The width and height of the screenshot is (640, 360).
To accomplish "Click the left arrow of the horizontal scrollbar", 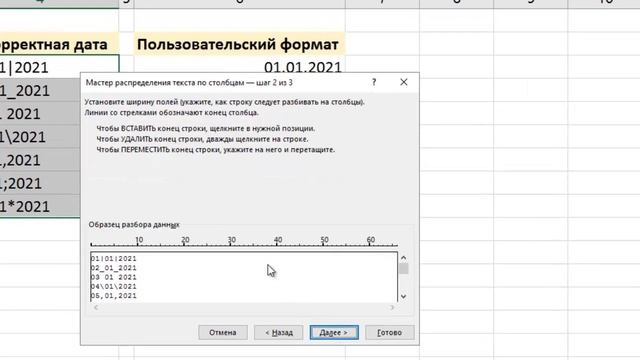I will tap(96, 307).
